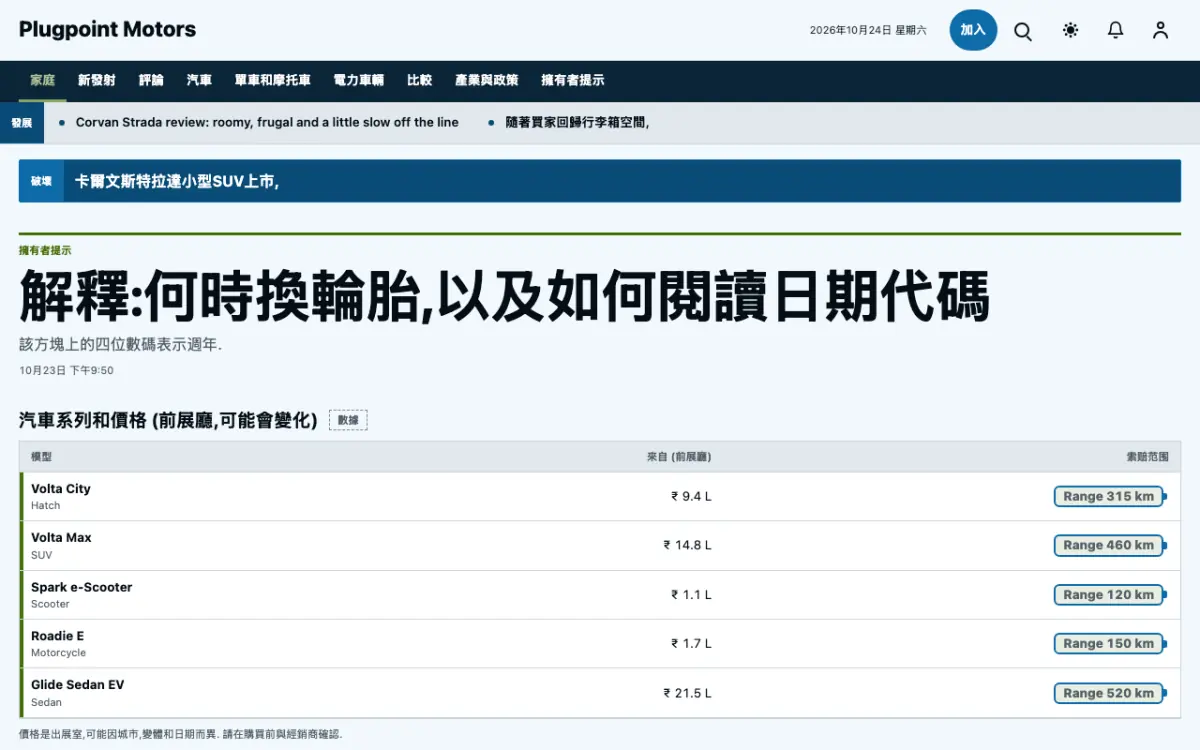
Task: Click the 該方塊上的四位數碼表示週年 subheading
Action: click(120, 344)
